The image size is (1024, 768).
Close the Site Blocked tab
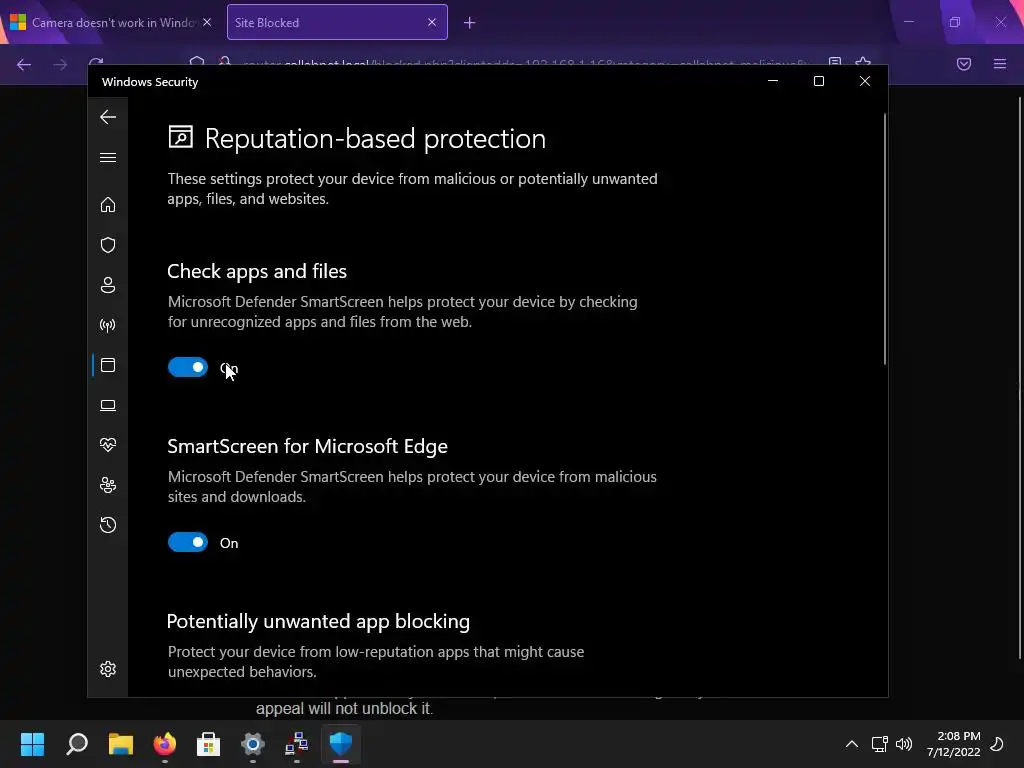[x=432, y=22]
